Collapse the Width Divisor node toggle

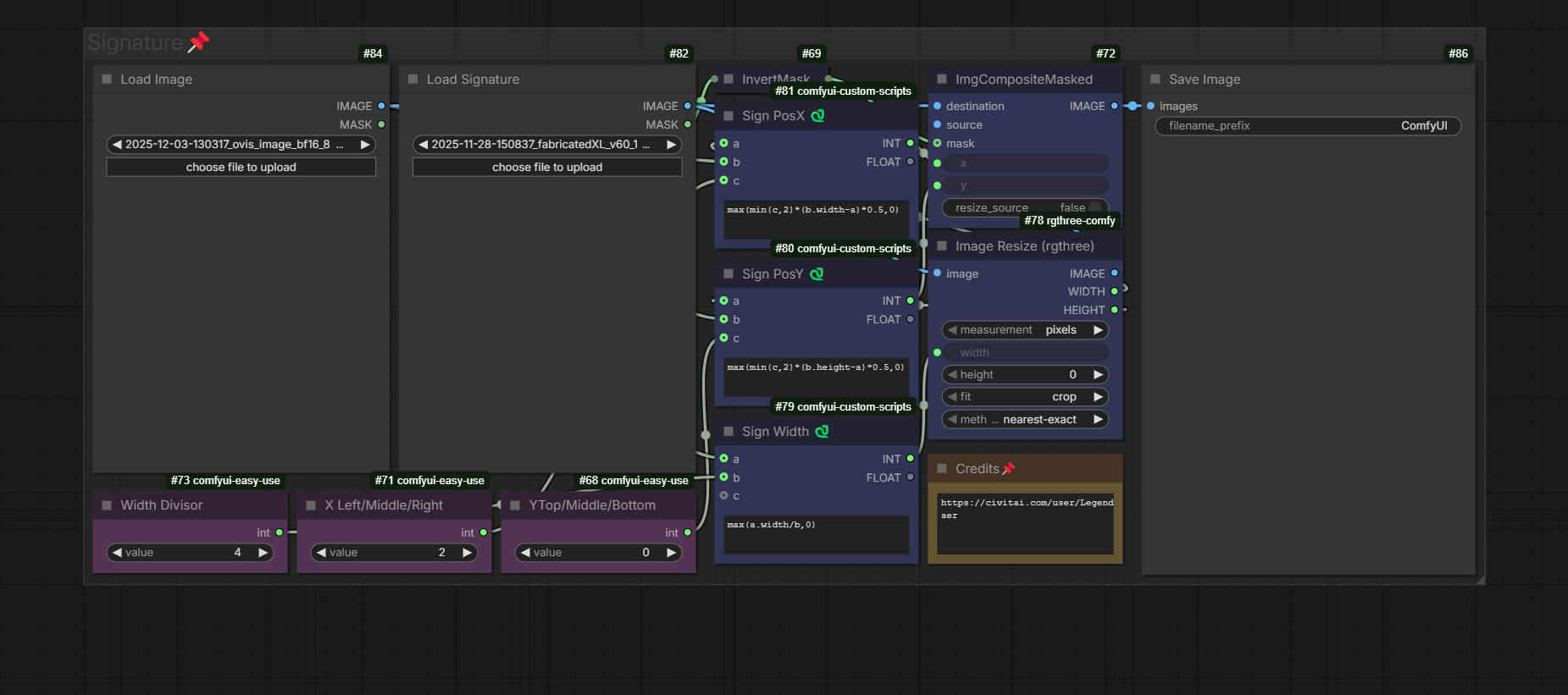point(107,505)
